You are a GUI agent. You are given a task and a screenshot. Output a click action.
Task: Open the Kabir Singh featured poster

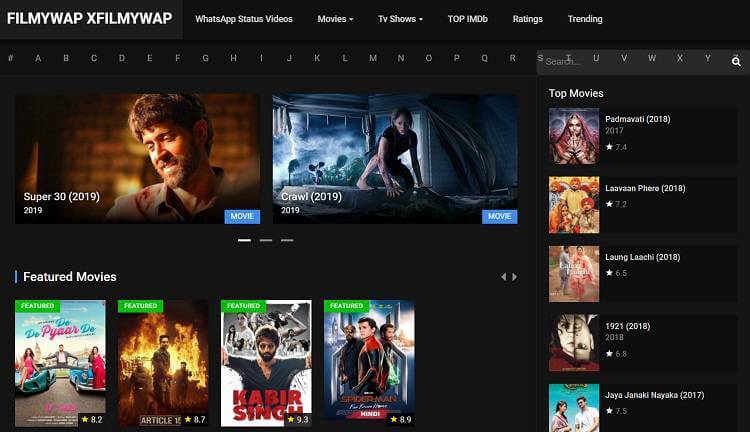click(266, 363)
